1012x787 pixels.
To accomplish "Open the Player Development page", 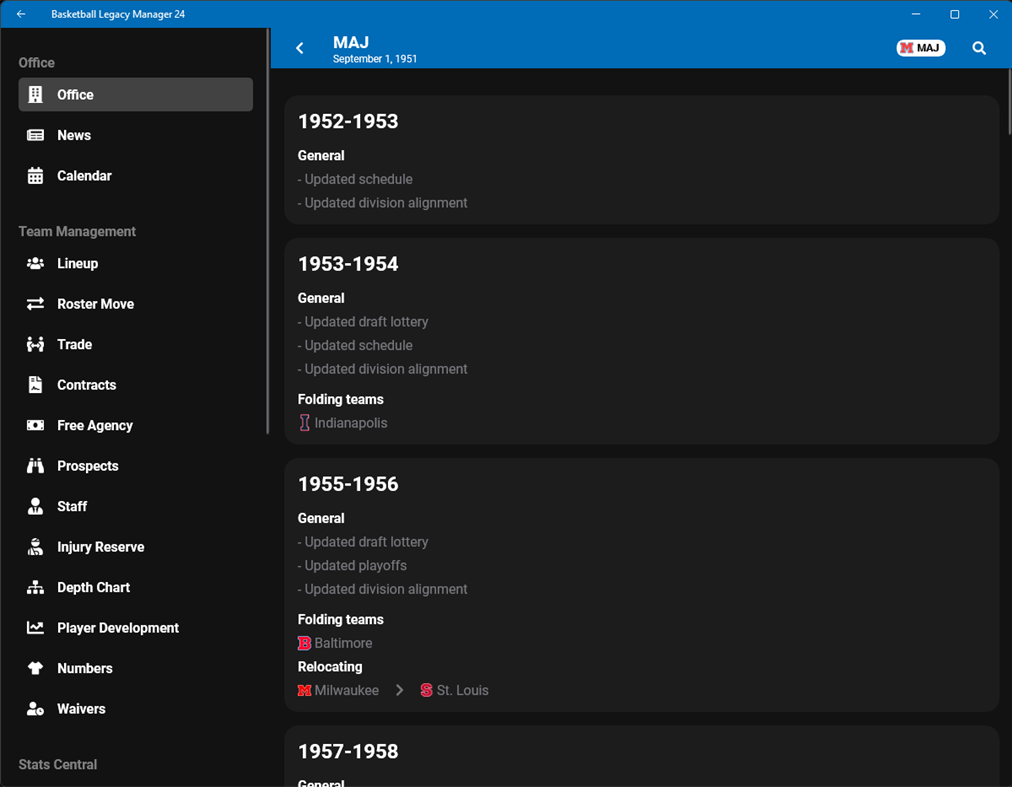I will click(136, 628).
